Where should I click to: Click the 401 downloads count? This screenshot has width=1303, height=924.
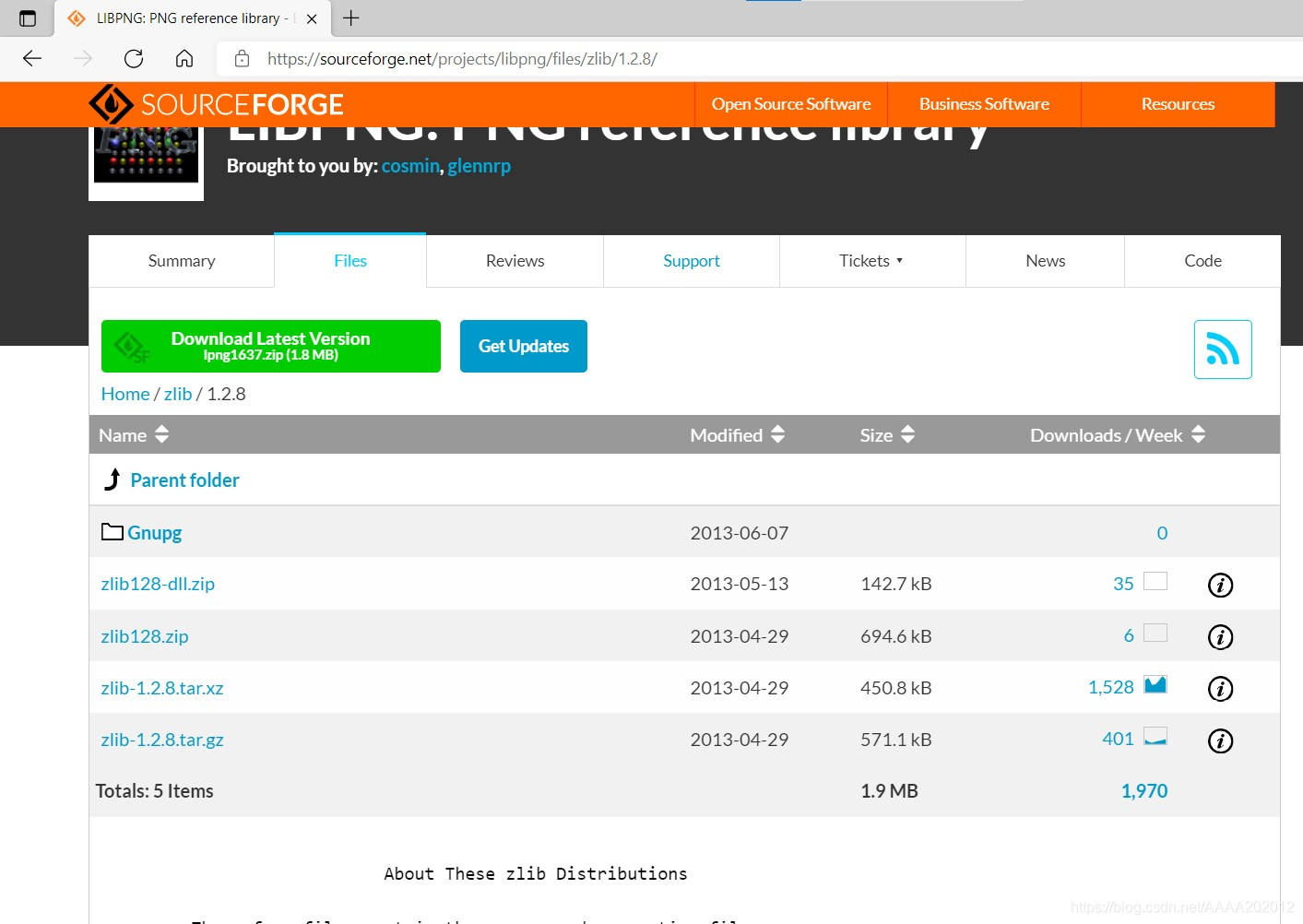pos(1118,739)
